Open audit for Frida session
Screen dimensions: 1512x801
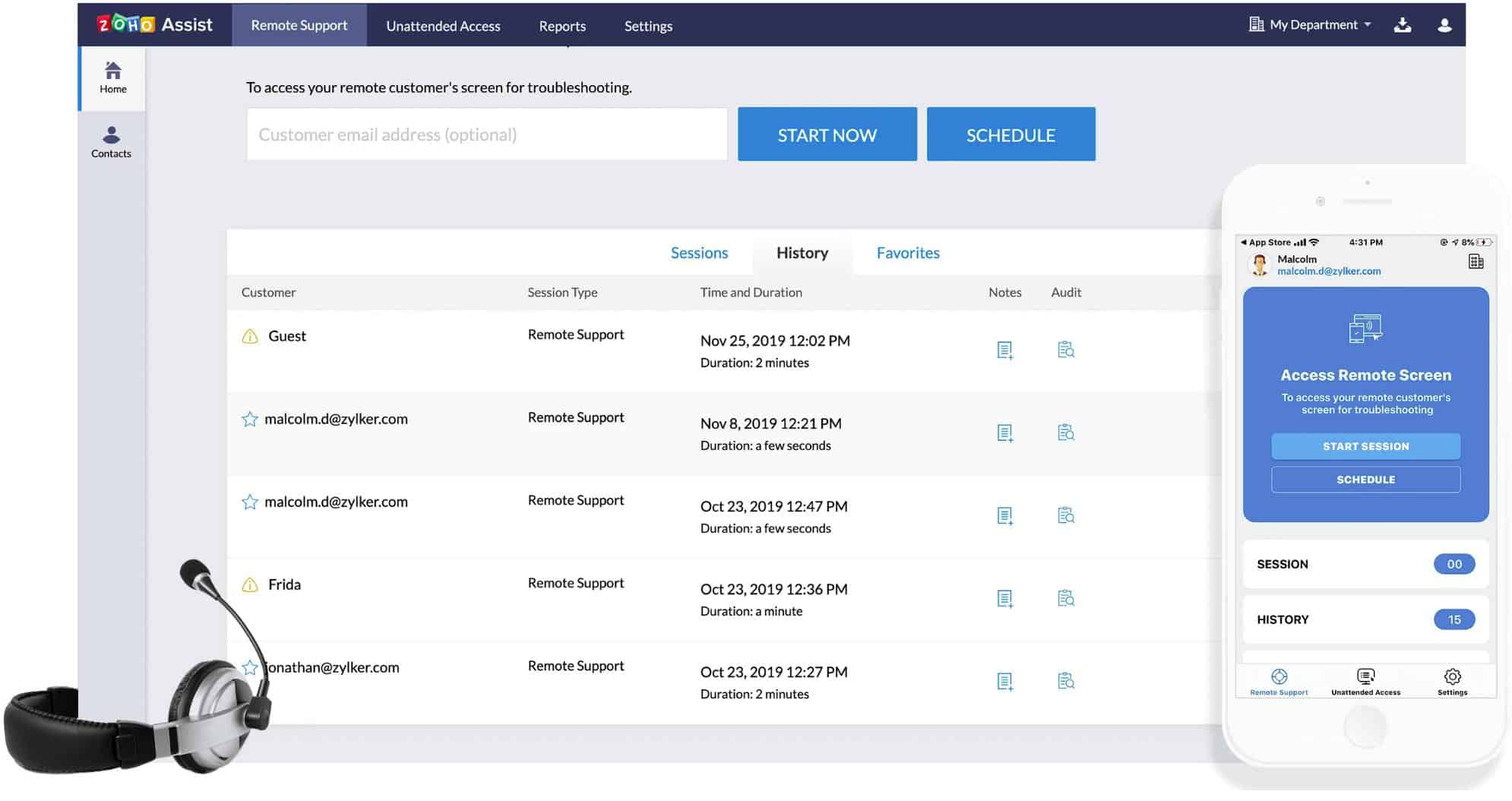[1066, 598]
